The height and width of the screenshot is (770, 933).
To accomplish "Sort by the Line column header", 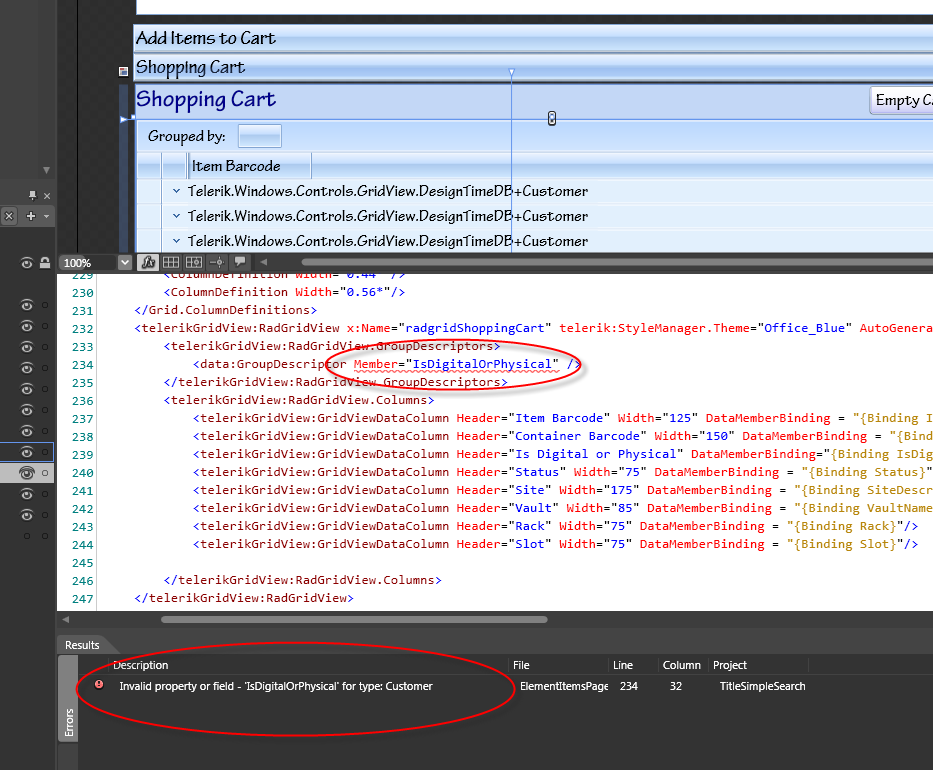I will (x=634, y=665).
